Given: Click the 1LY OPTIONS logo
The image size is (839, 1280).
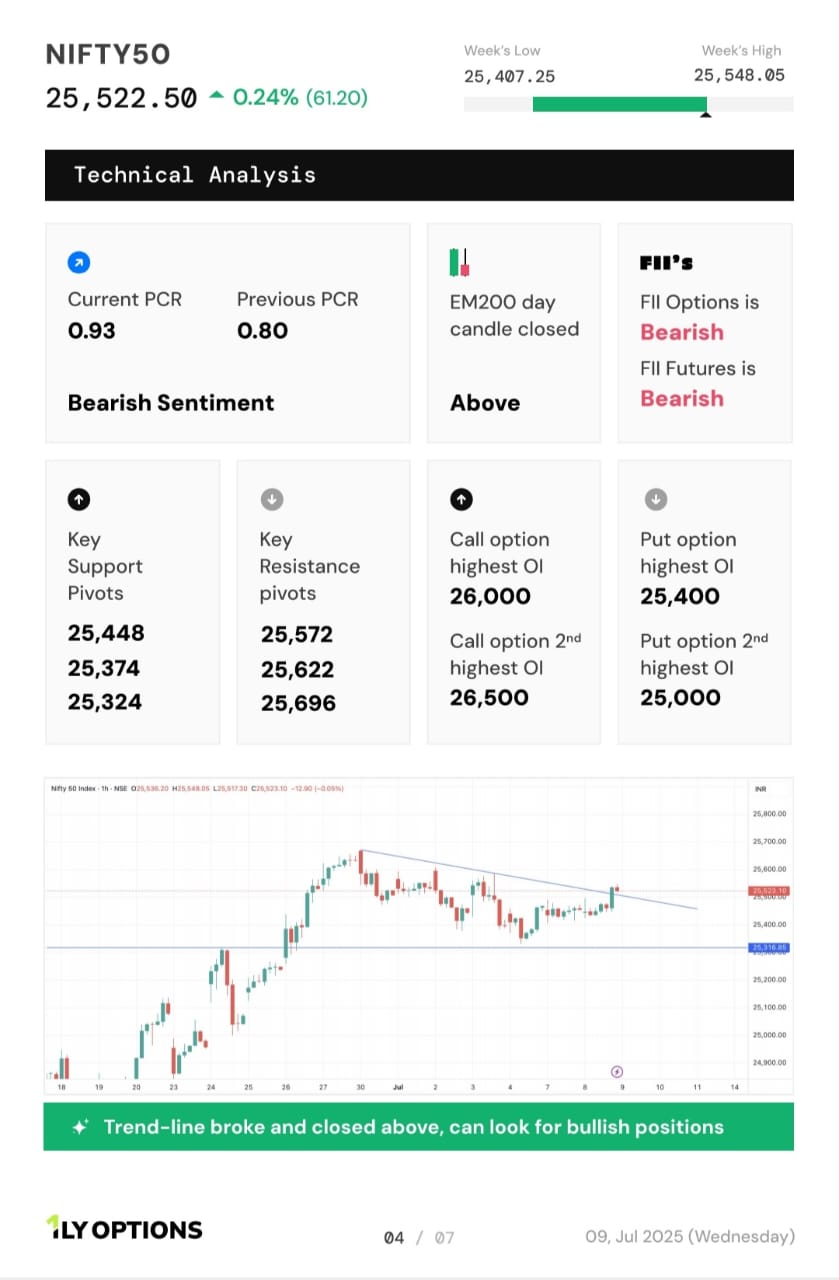Looking at the screenshot, I should click(x=124, y=1229).
